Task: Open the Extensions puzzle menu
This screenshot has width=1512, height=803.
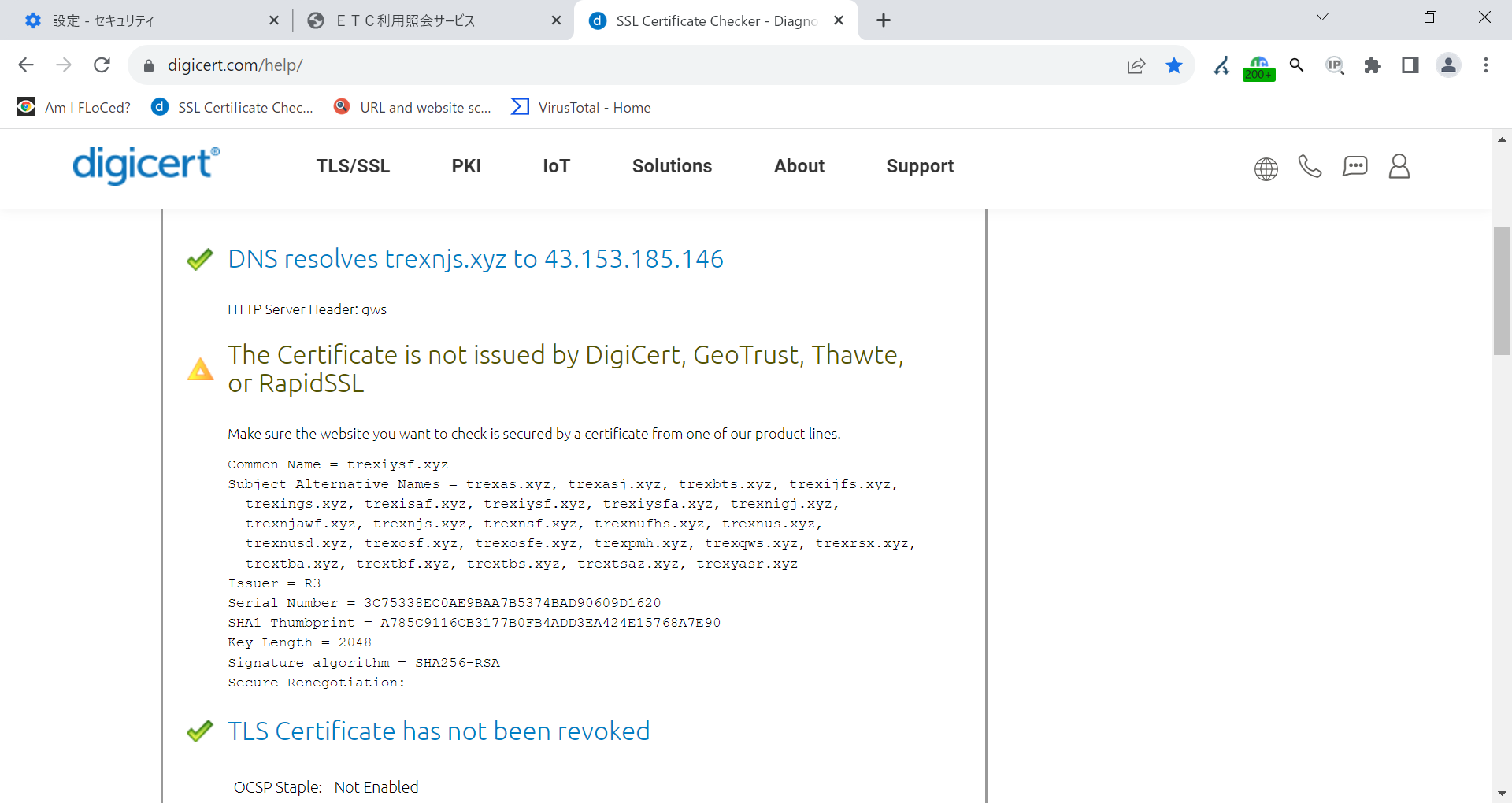Action: (1373, 65)
